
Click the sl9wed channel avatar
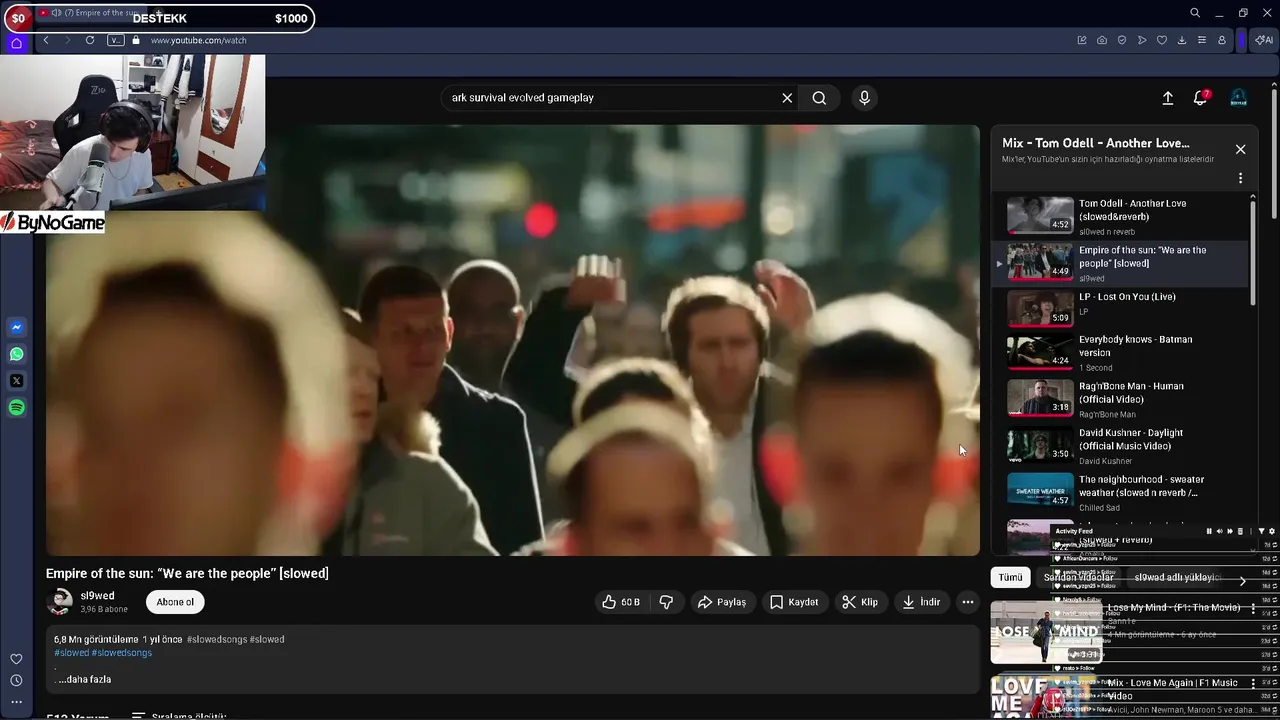point(61,602)
